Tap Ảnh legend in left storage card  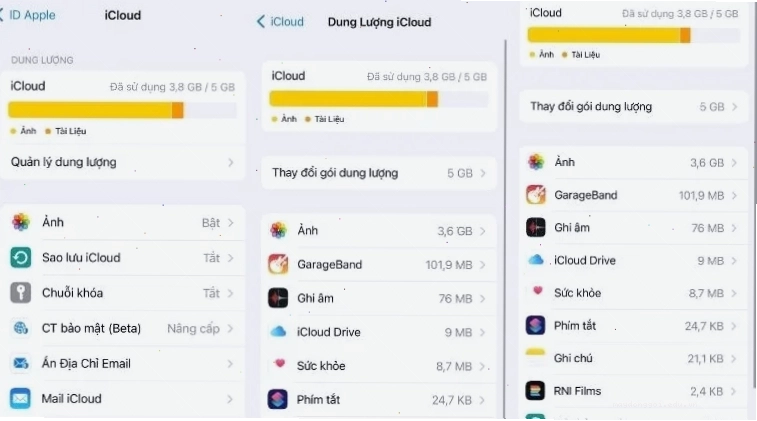coord(24,131)
